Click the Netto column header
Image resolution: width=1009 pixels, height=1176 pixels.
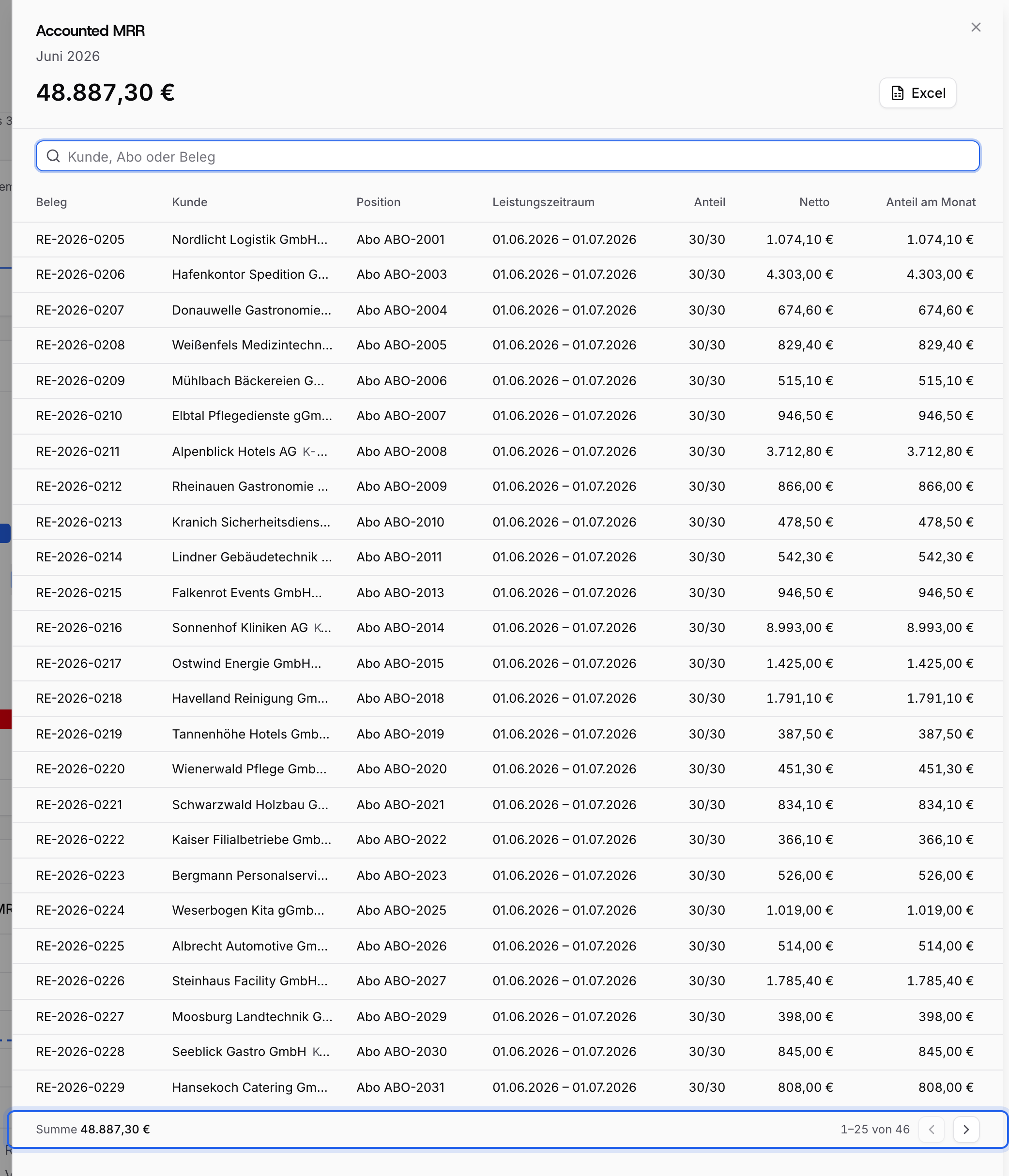pyautogui.click(x=814, y=202)
